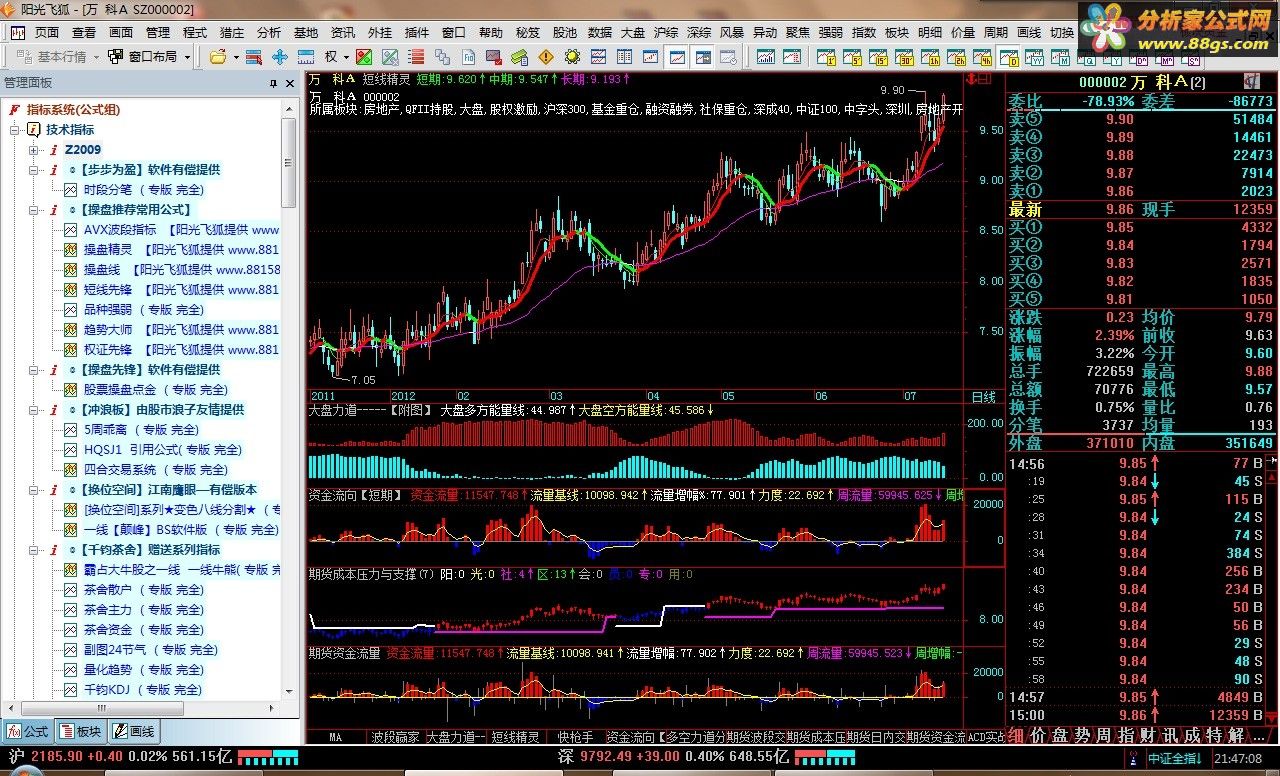Open 操盘精灵 formula in tree

coord(181,249)
